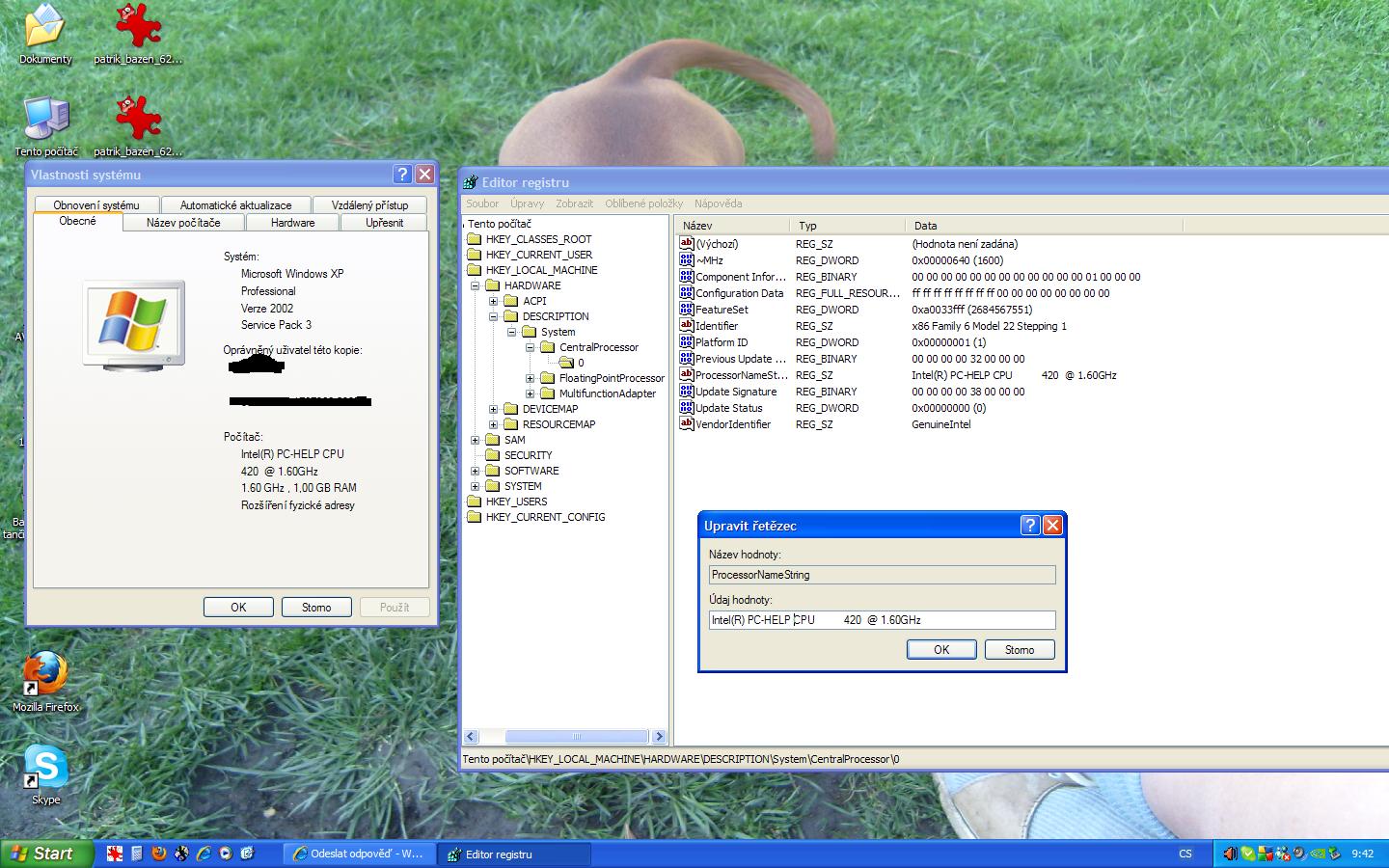Expand the SOFTWARE registry key

click(475, 471)
